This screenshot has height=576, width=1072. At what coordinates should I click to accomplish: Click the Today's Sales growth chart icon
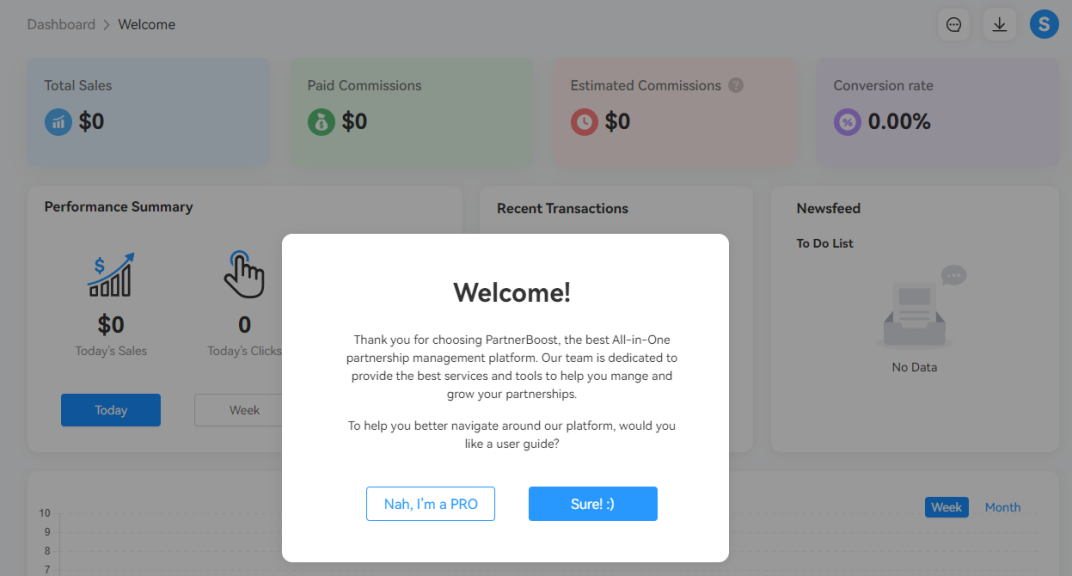110,276
